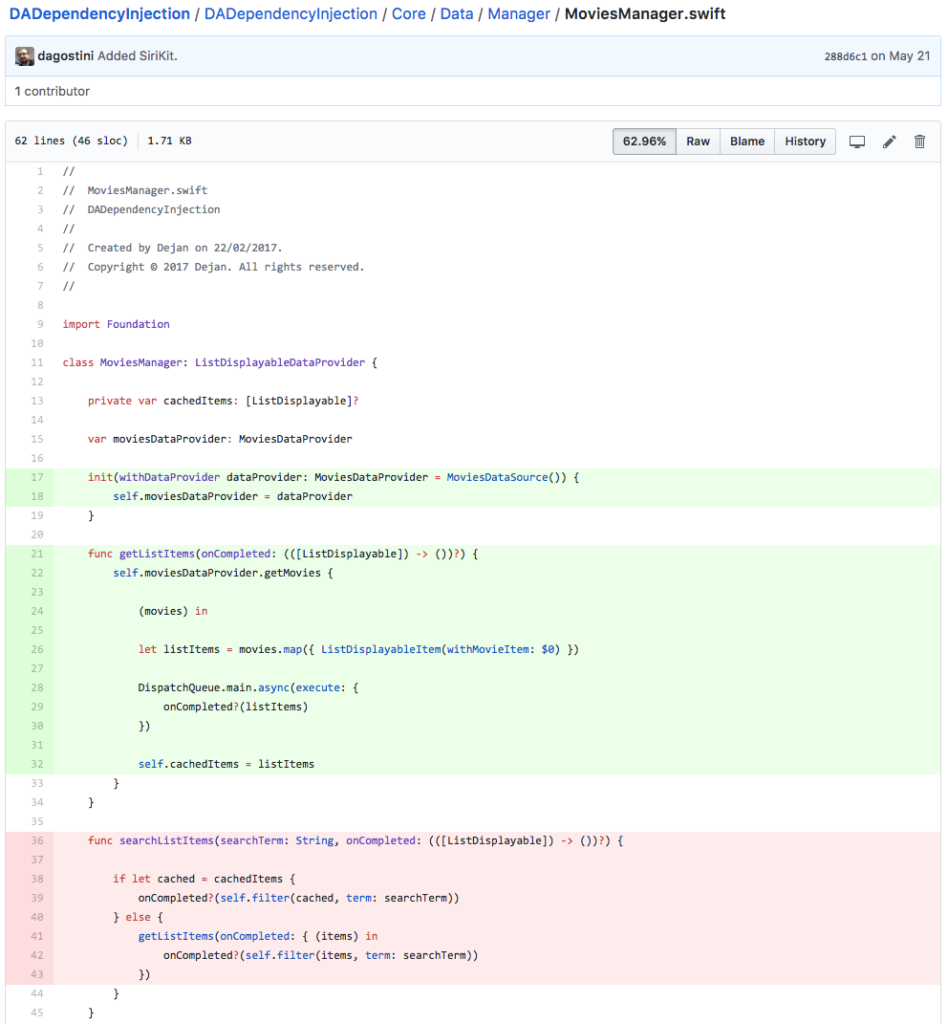Screen dimensions: 948x1024
Task: Select line number 36 in the gutter
Action: (x=37, y=841)
